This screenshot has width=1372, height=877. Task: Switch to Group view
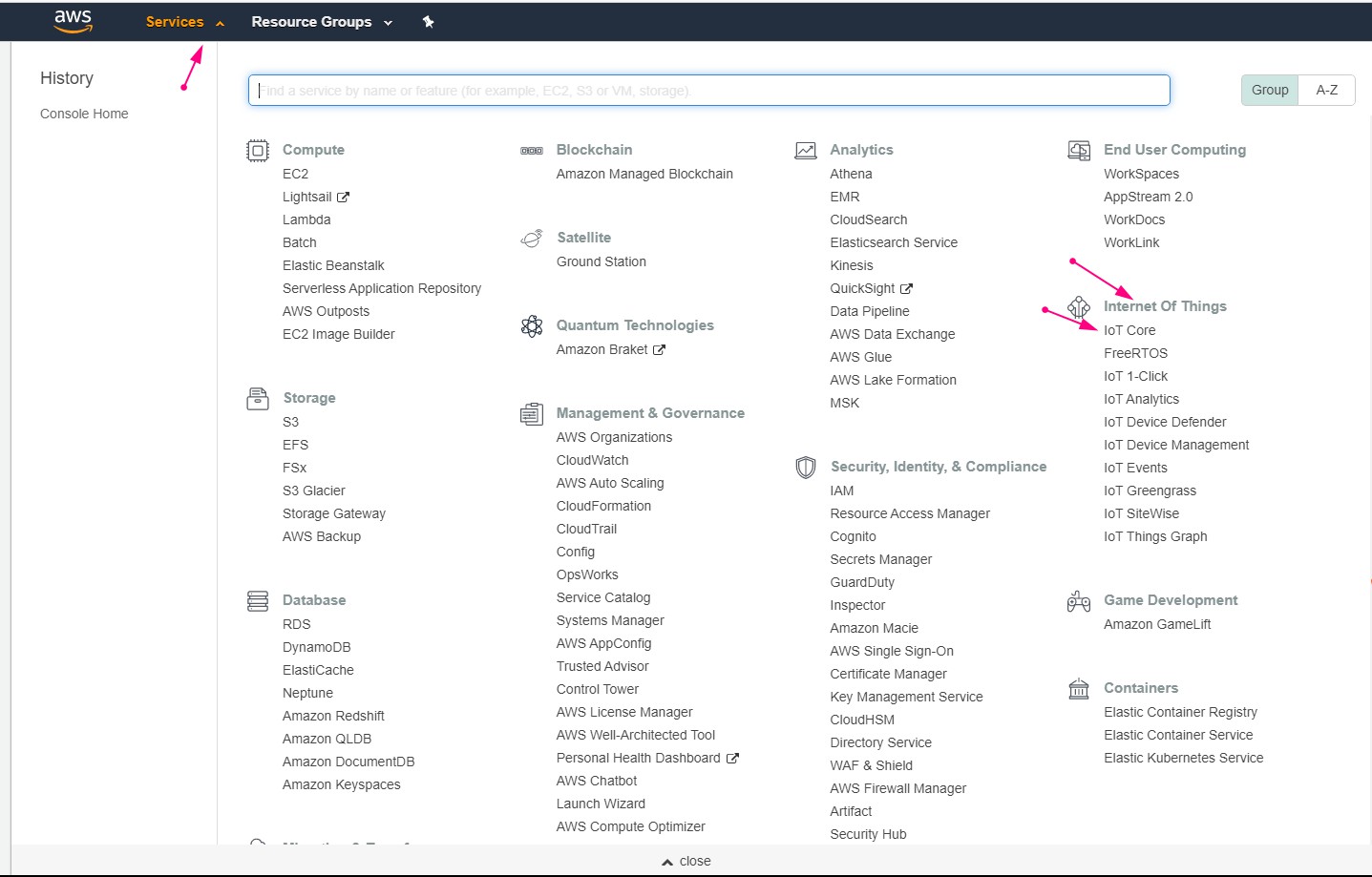click(x=1270, y=90)
